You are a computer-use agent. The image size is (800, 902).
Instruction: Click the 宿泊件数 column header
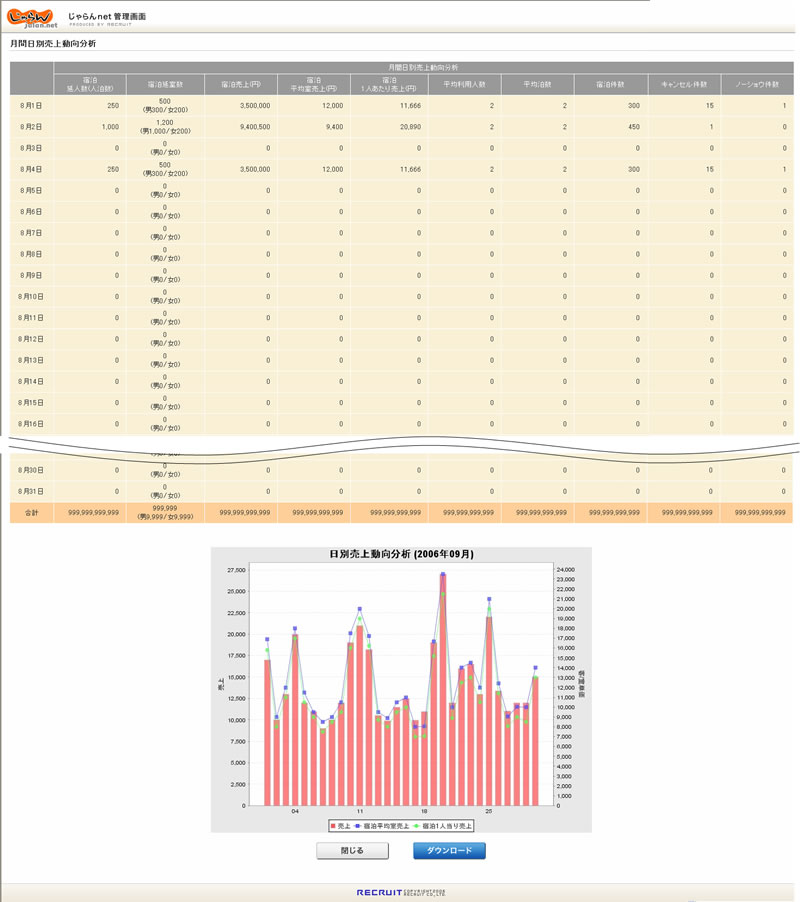(610, 85)
